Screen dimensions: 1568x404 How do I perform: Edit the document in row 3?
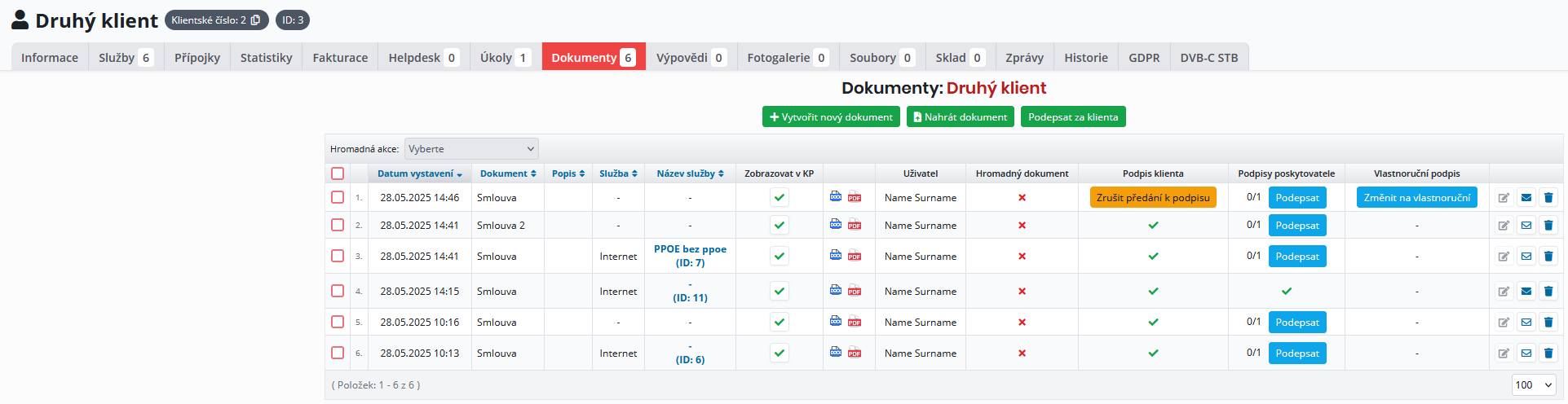(1504, 257)
